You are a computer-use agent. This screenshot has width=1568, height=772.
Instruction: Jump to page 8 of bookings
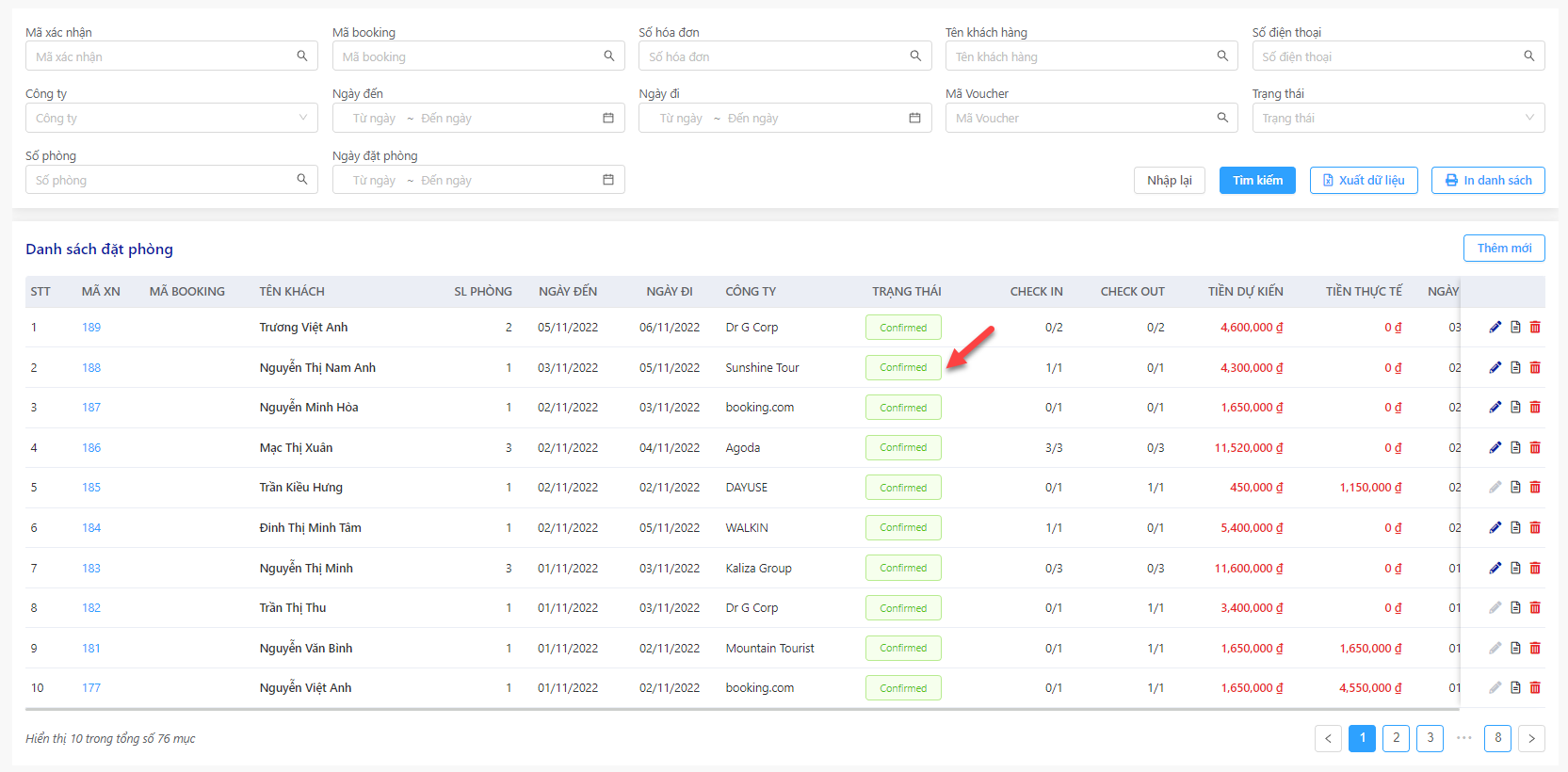tap(1498, 738)
